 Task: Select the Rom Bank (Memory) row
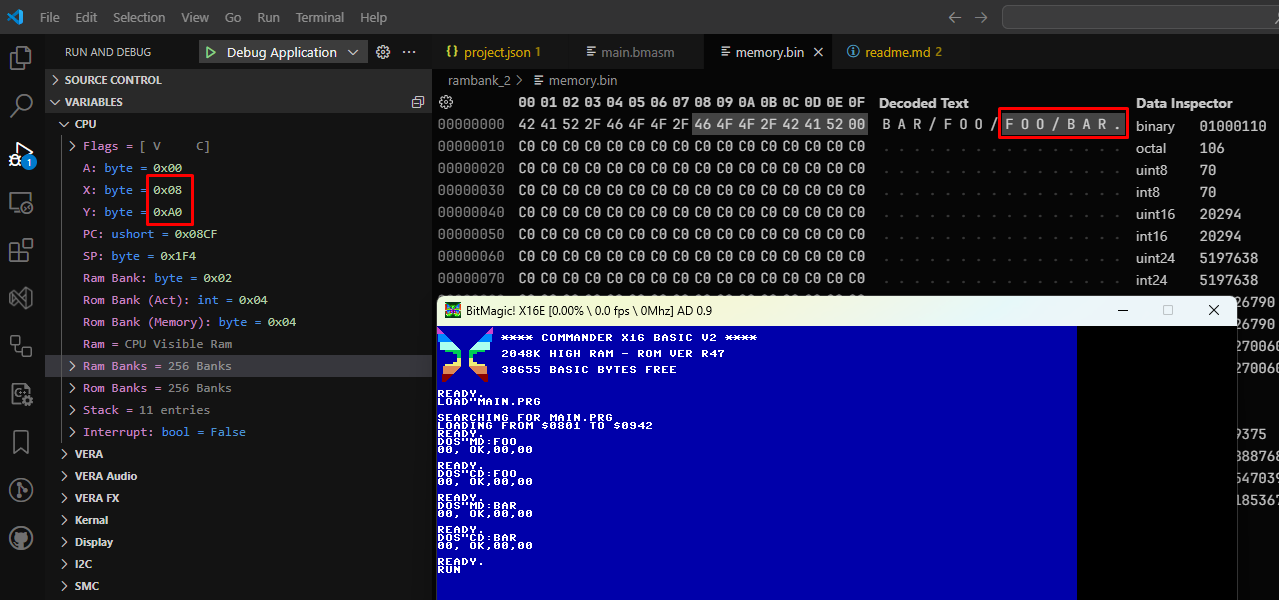pos(238,322)
